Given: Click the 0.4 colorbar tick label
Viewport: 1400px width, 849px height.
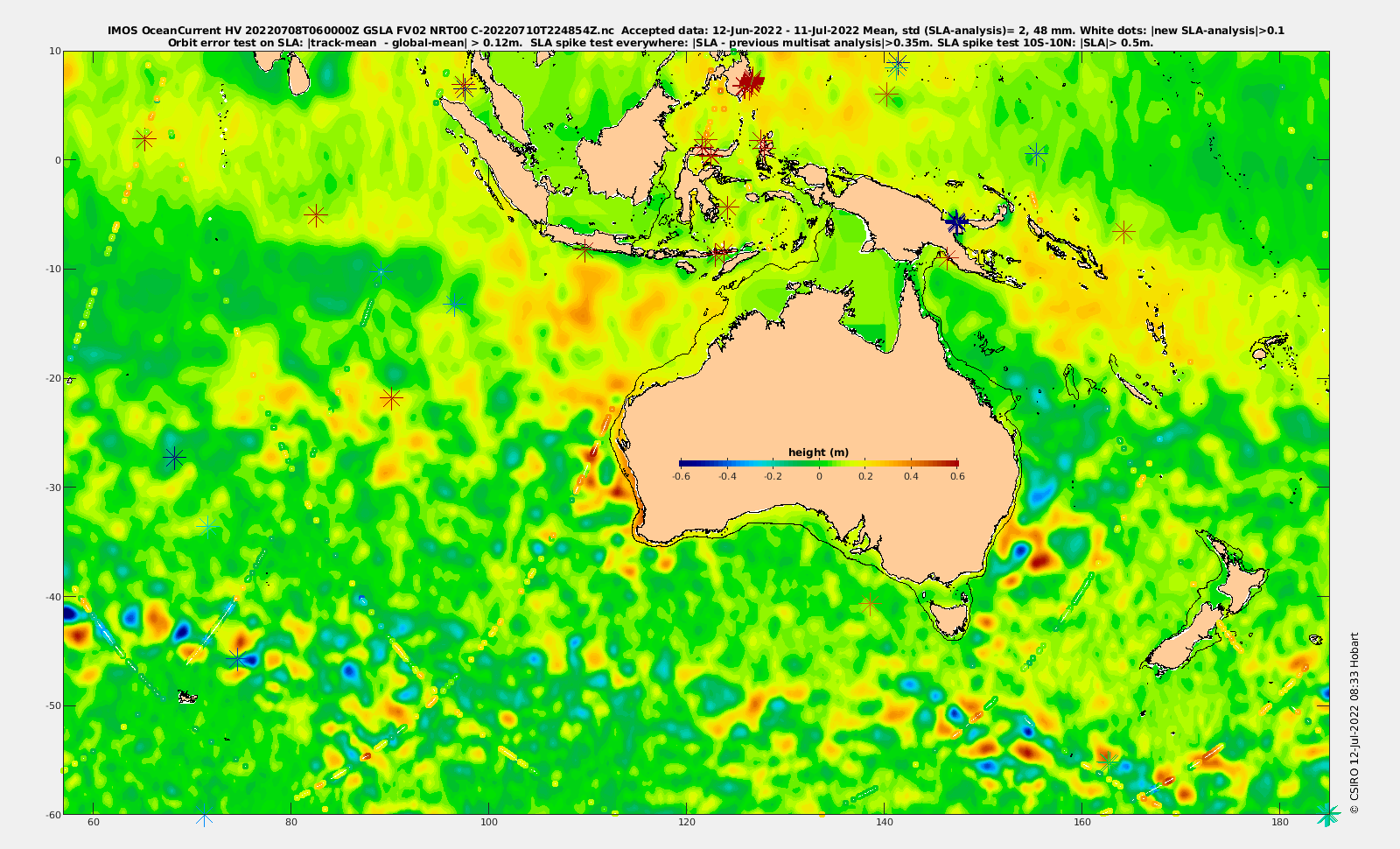Looking at the screenshot, I should coord(912,477).
